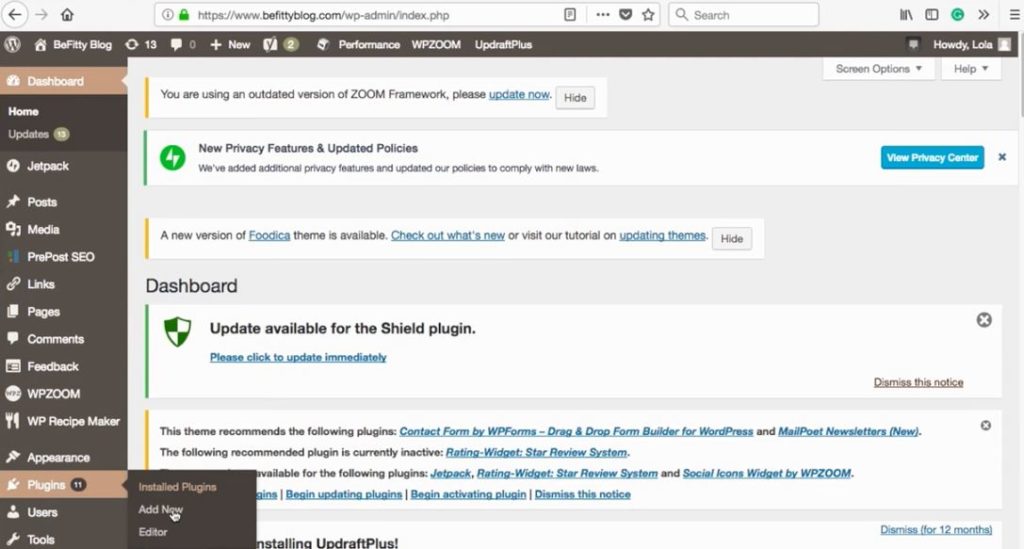Toggle the browser sidebar icon
Image resolution: width=1024 pixels, height=549 pixels.
point(932,14)
